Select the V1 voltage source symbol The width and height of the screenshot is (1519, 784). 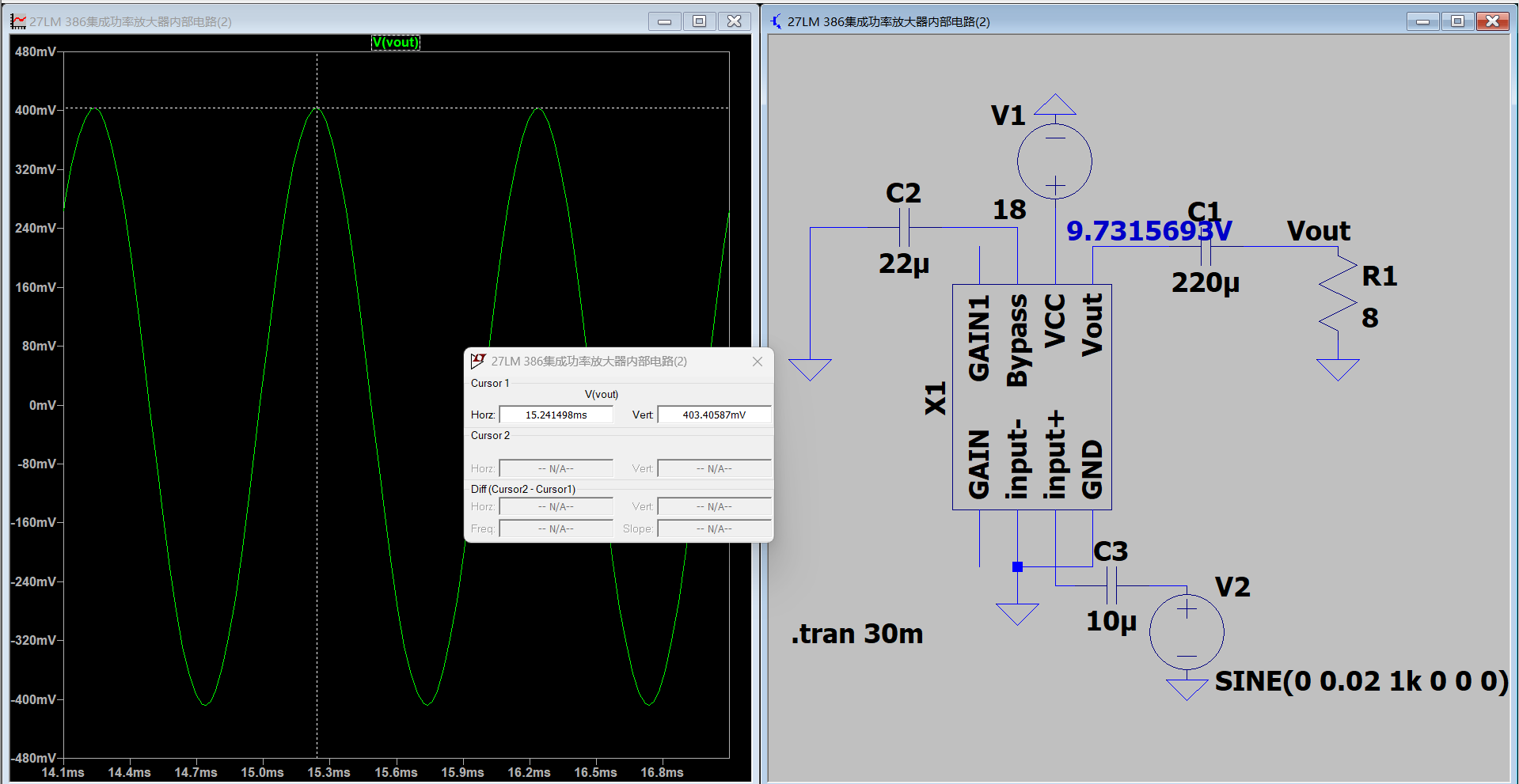point(1054,161)
